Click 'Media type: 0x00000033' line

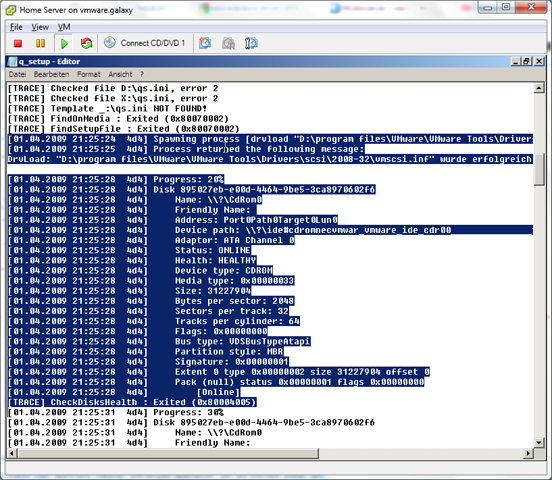[x=234, y=281]
